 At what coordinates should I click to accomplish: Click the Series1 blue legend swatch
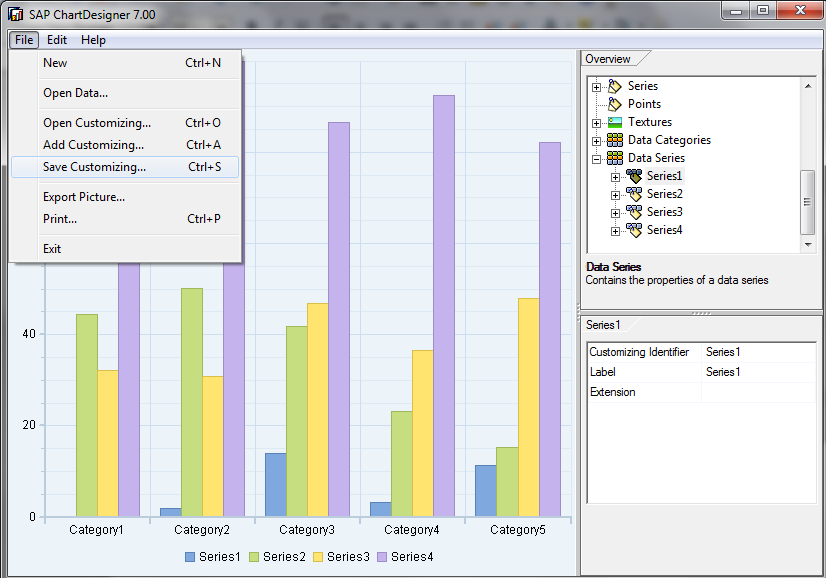tap(190, 557)
